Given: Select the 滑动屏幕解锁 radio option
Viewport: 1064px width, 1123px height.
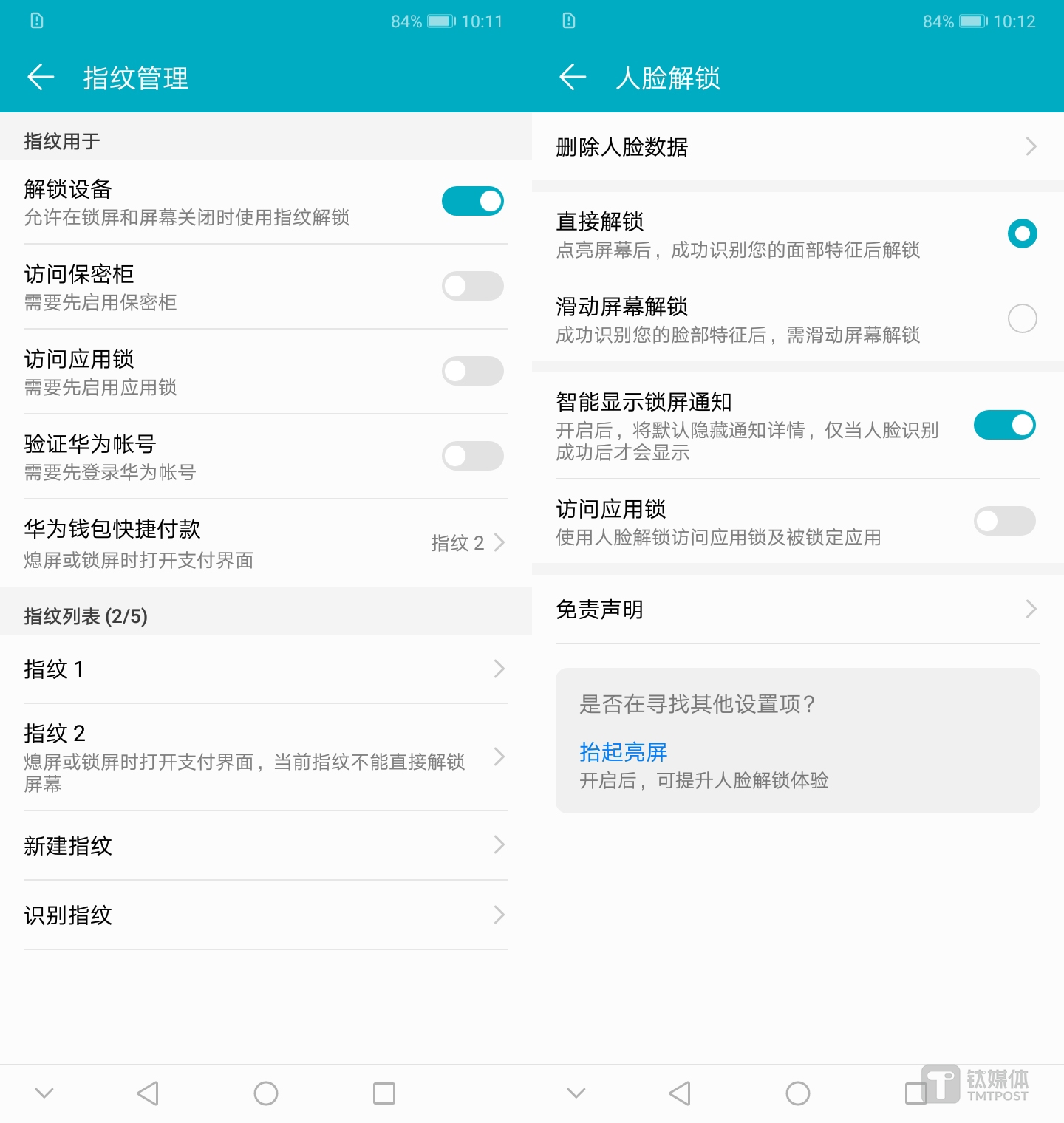Looking at the screenshot, I should [x=1022, y=318].
